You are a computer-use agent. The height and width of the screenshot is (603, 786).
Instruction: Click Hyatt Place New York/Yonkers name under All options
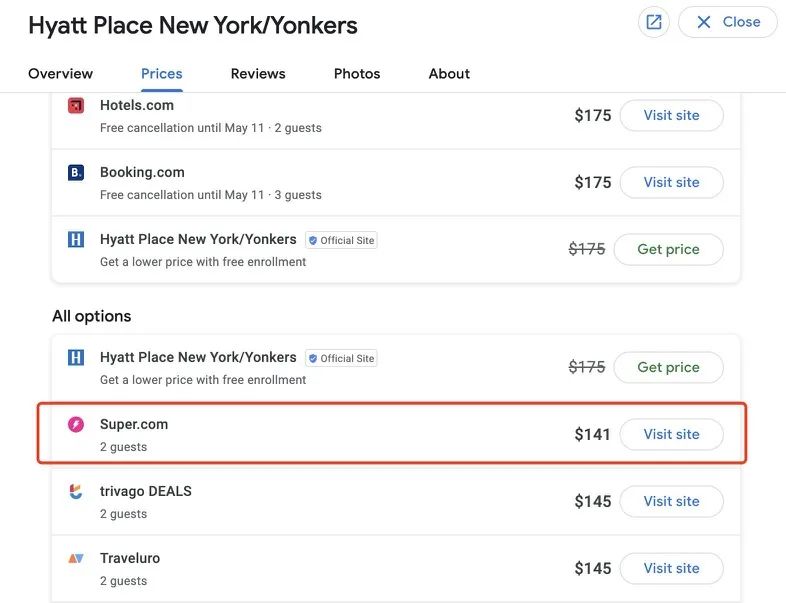(198, 357)
